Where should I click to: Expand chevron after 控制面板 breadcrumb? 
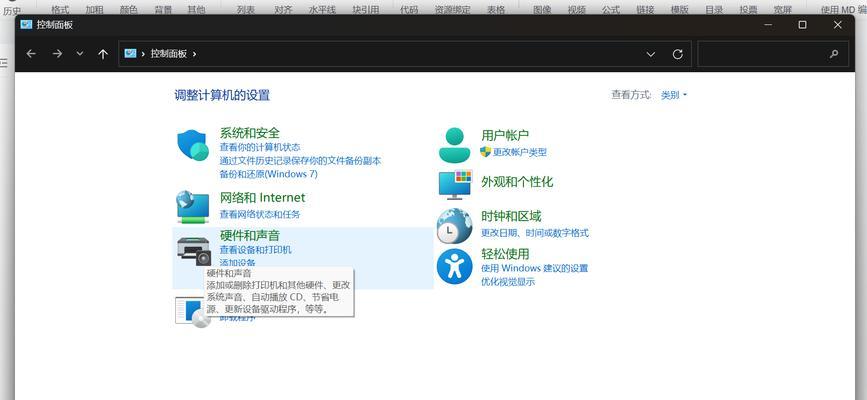point(195,54)
